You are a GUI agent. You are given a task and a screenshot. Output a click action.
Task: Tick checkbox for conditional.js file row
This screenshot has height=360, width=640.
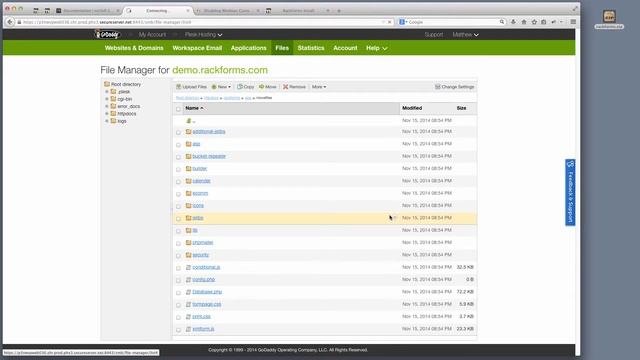[x=178, y=268]
